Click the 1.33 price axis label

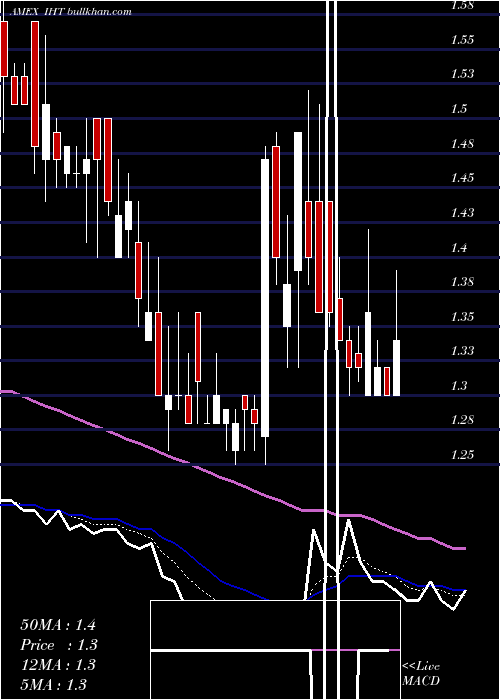pos(462,351)
